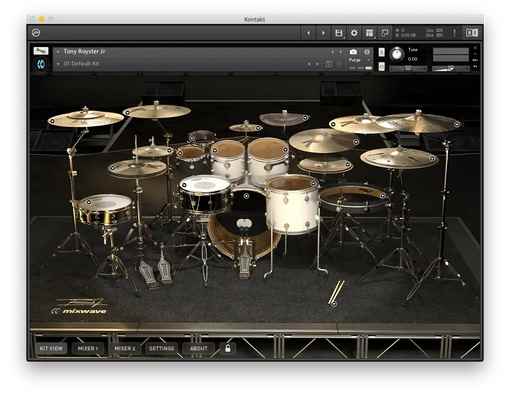The image size is (507, 393).
Task: Open the SETTINGS tab
Action: pyautogui.click(x=161, y=348)
